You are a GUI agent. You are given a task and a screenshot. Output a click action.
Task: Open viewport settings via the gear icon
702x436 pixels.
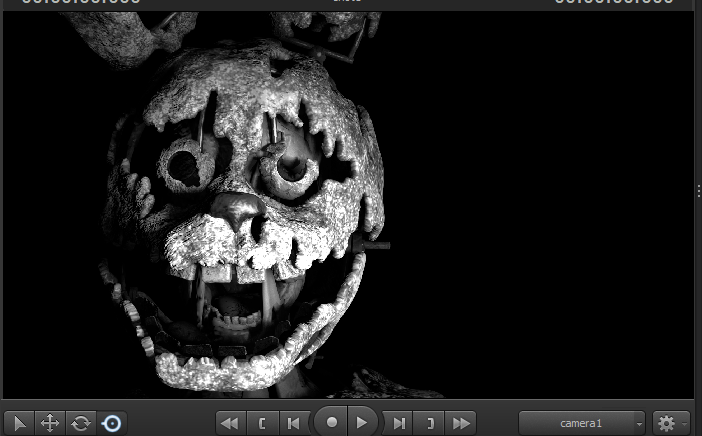666,423
